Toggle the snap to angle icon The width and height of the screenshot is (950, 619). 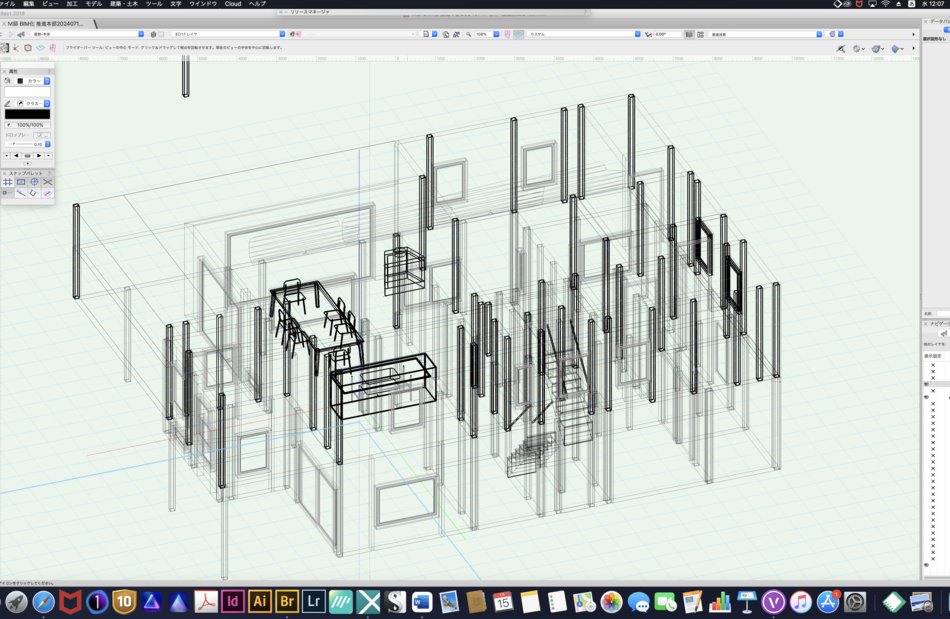point(34,182)
